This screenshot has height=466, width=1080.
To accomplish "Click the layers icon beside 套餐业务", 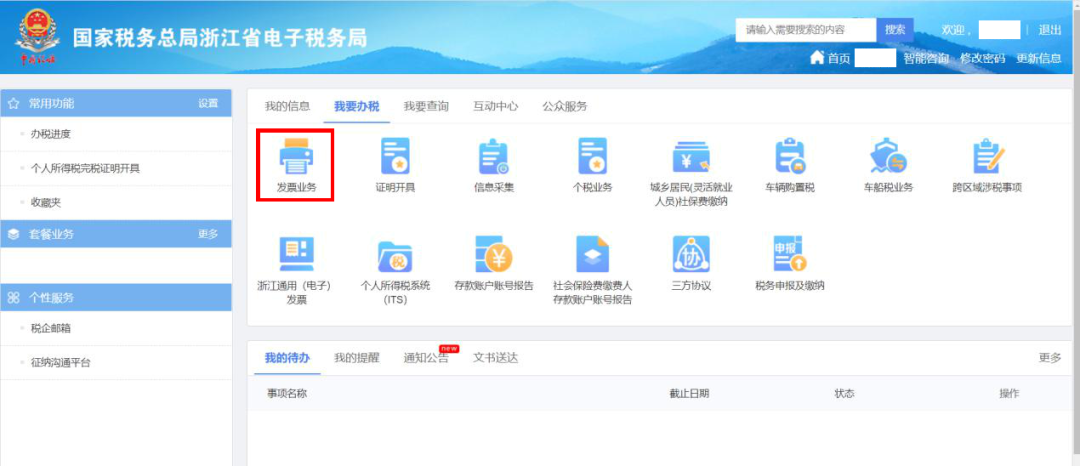I will point(13,234).
